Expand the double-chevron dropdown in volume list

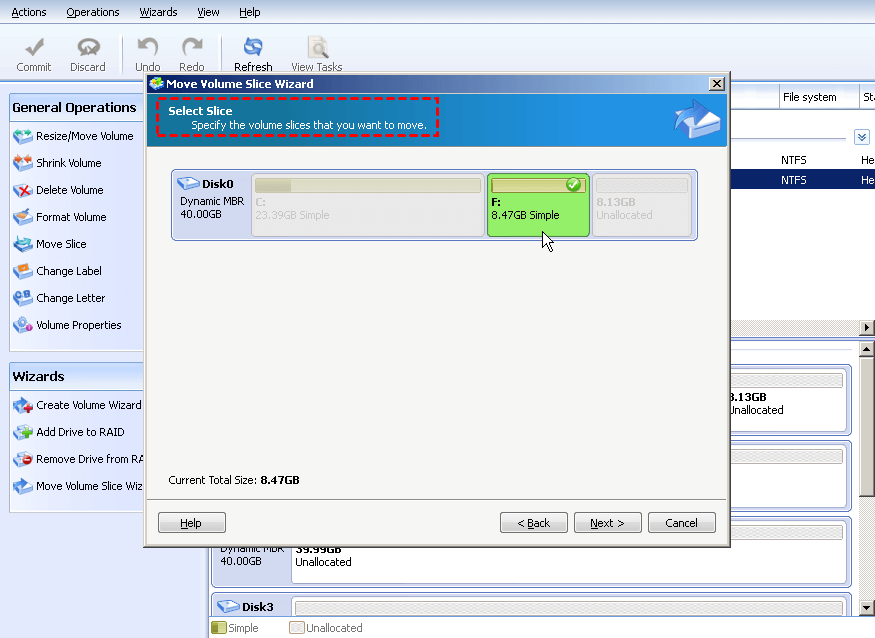pyautogui.click(x=862, y=137)
